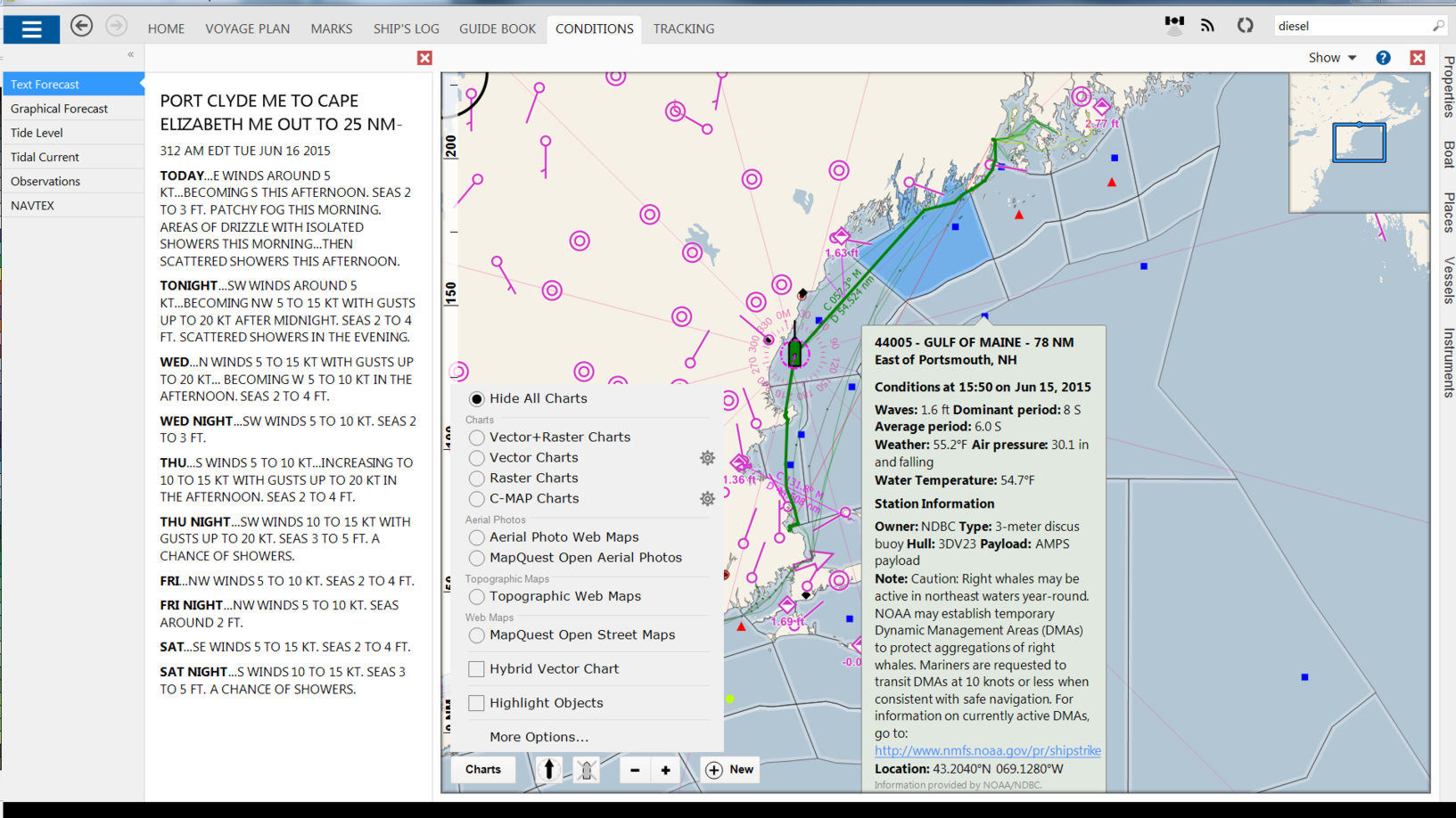This screenshot has height=818, width=1456.
Task: Select Raster Charts radio button
Action: tap(477, 478)
